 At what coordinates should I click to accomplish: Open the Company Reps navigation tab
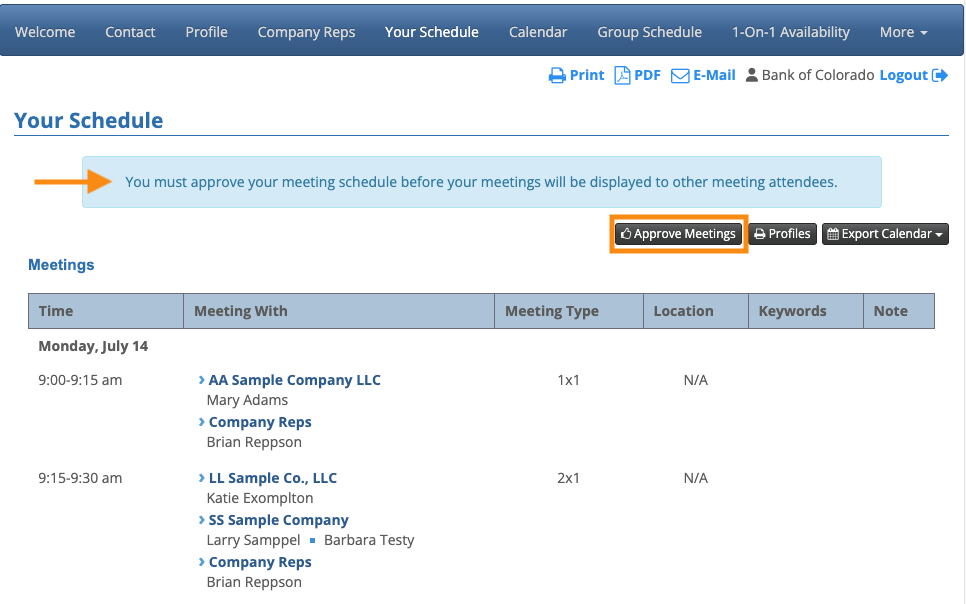pyautogui.click(x=306, y=32)
